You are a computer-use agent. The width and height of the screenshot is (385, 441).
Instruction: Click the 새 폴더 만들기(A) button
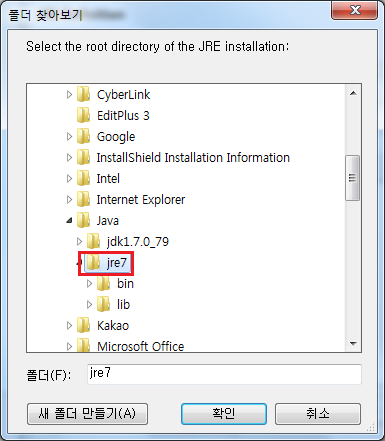(87, 414)
